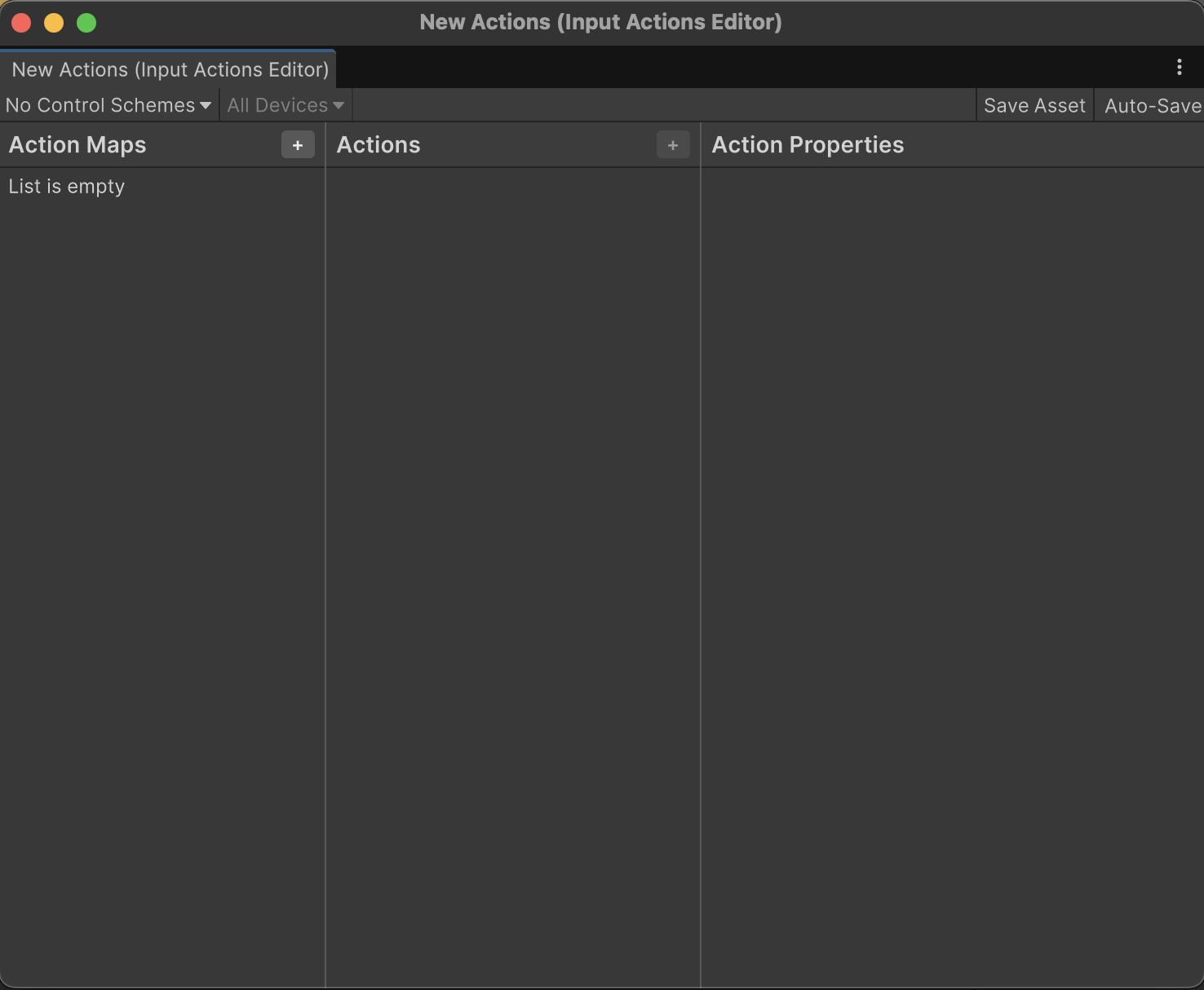
Task: Add a new action map with plus button
Action: tap(298, 145)
